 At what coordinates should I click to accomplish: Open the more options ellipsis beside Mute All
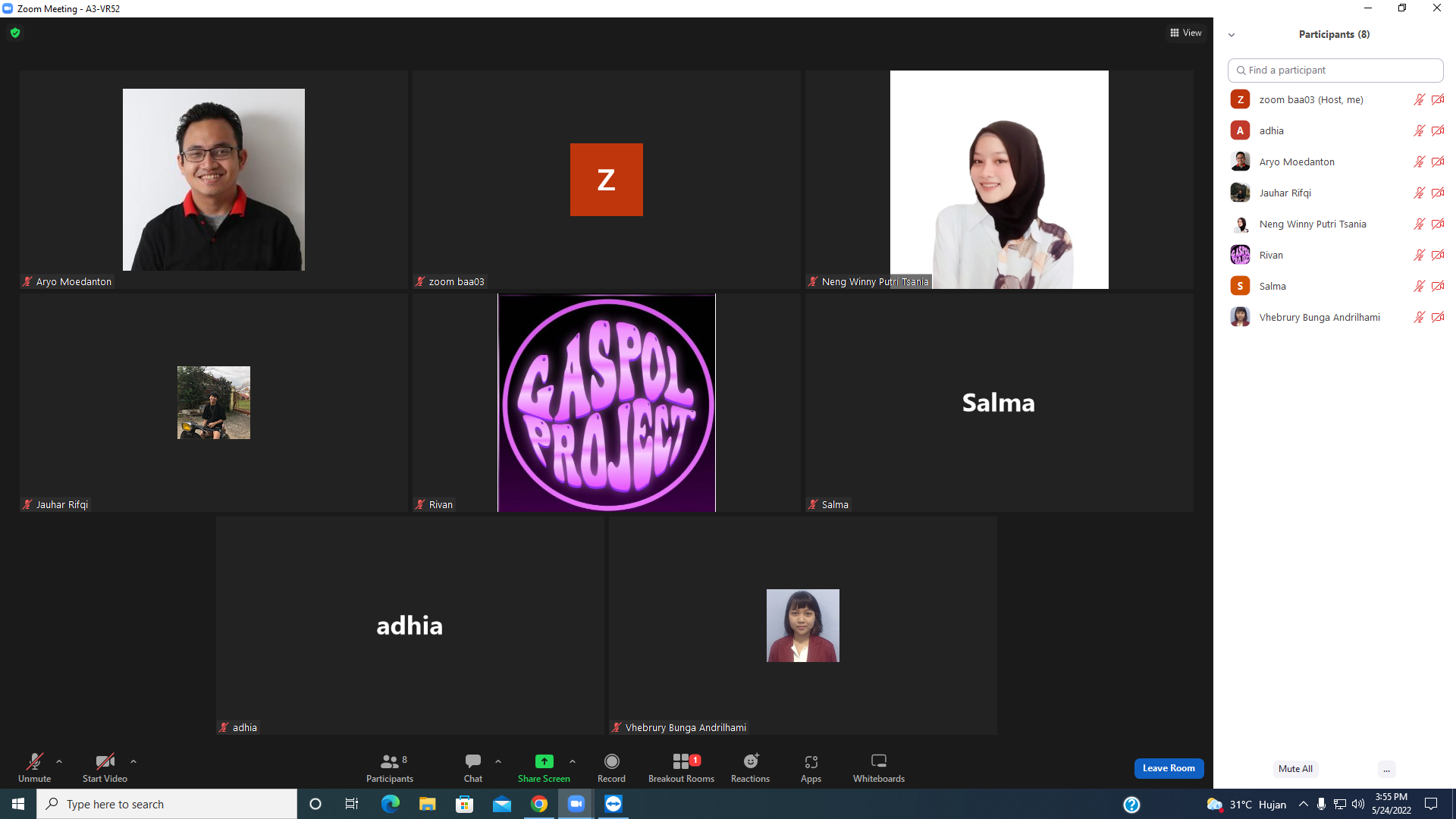1386,769
